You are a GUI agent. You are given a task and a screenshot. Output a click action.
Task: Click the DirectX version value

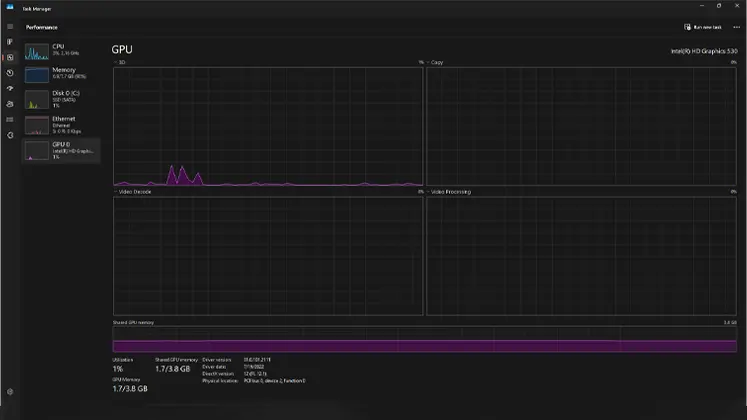click(255, 374)
